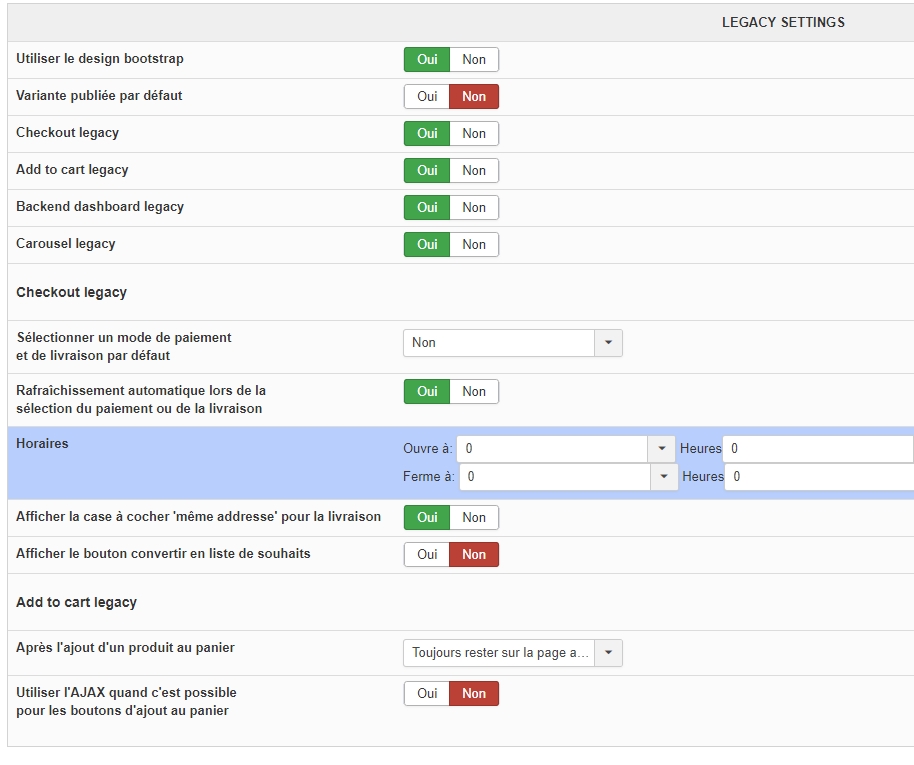This screenshot has width=914, height=765.
Task: Disable 'Backend dashboard legacy' with Non
Action: (x=474, y=208)
